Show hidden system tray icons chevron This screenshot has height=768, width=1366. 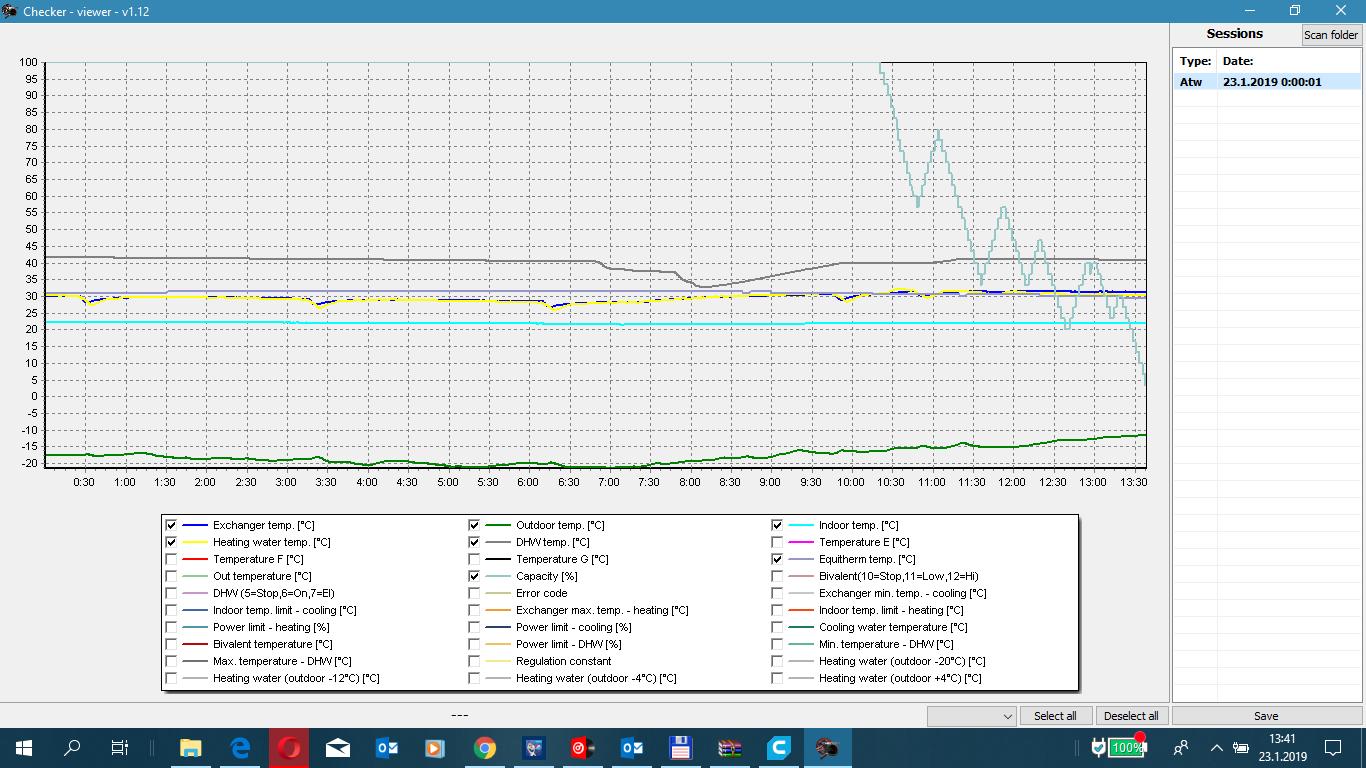click(1216, 747)
